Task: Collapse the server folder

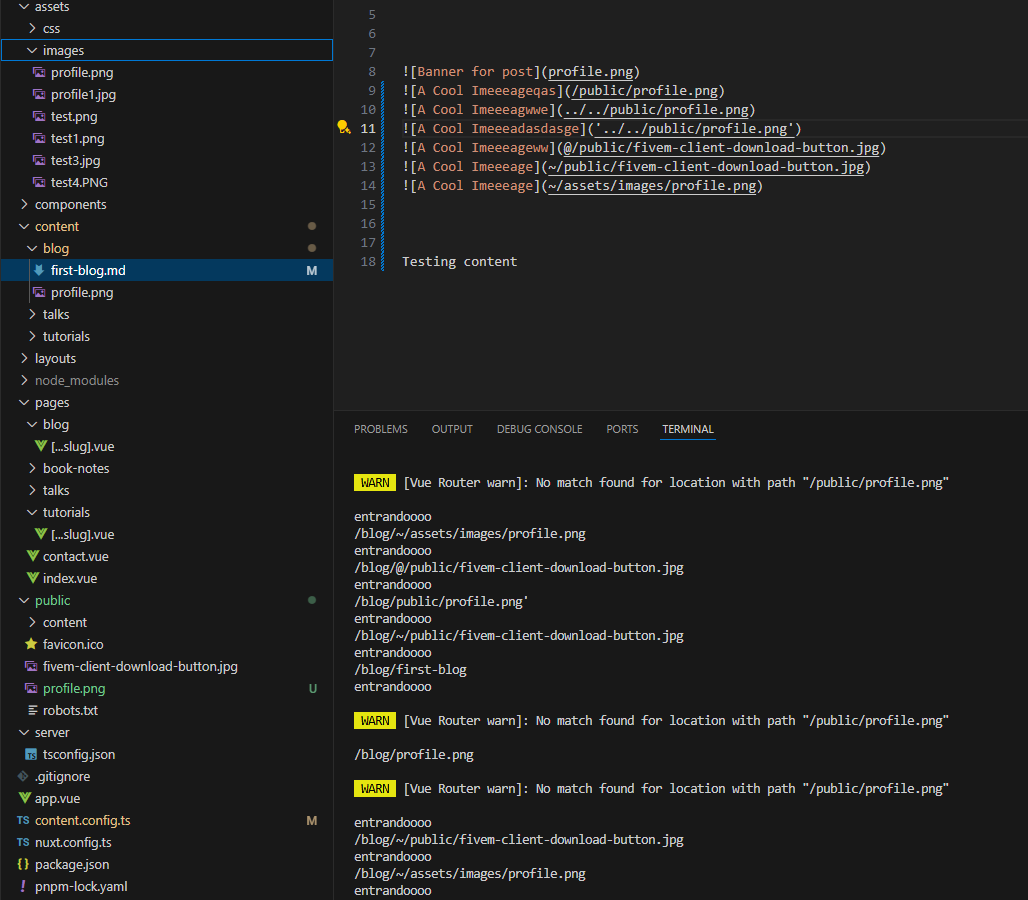Action: [x=24, y=732]
